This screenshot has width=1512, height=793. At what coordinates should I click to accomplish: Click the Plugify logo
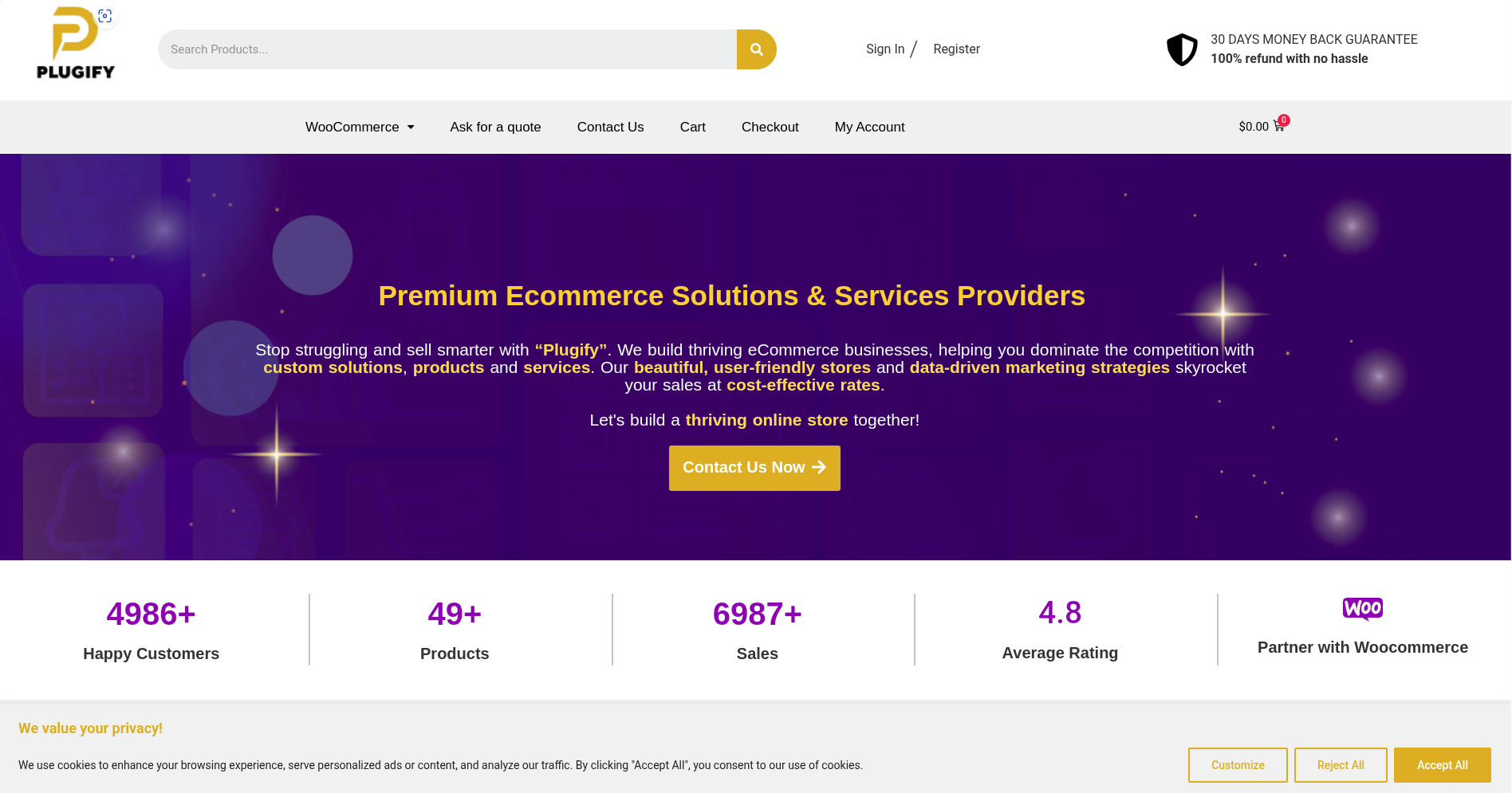76,44
